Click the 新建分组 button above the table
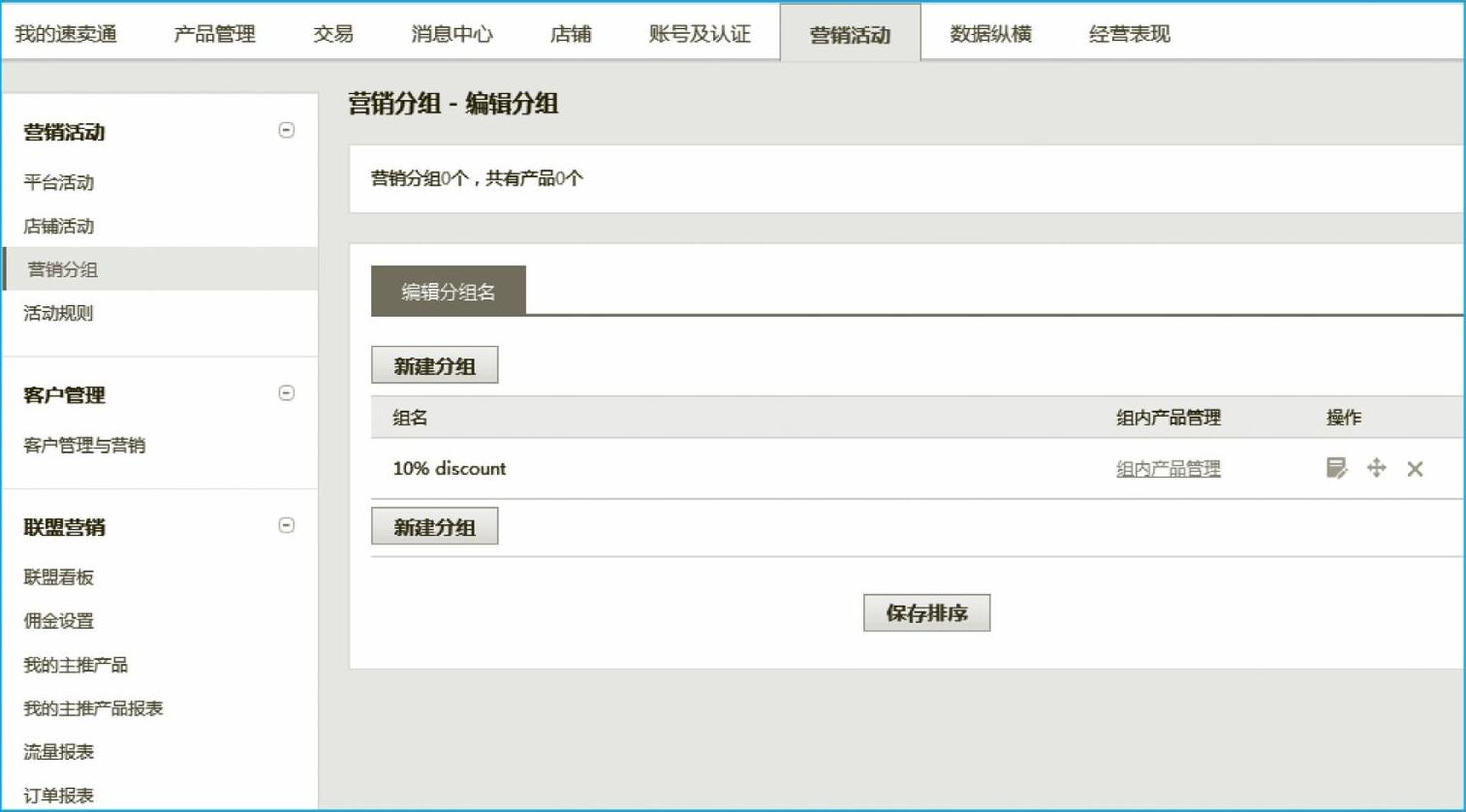 point(435,365)
